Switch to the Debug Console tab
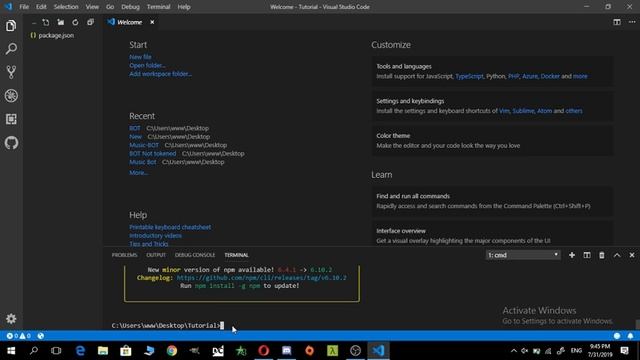640x360 pixels. pos(195,255)
